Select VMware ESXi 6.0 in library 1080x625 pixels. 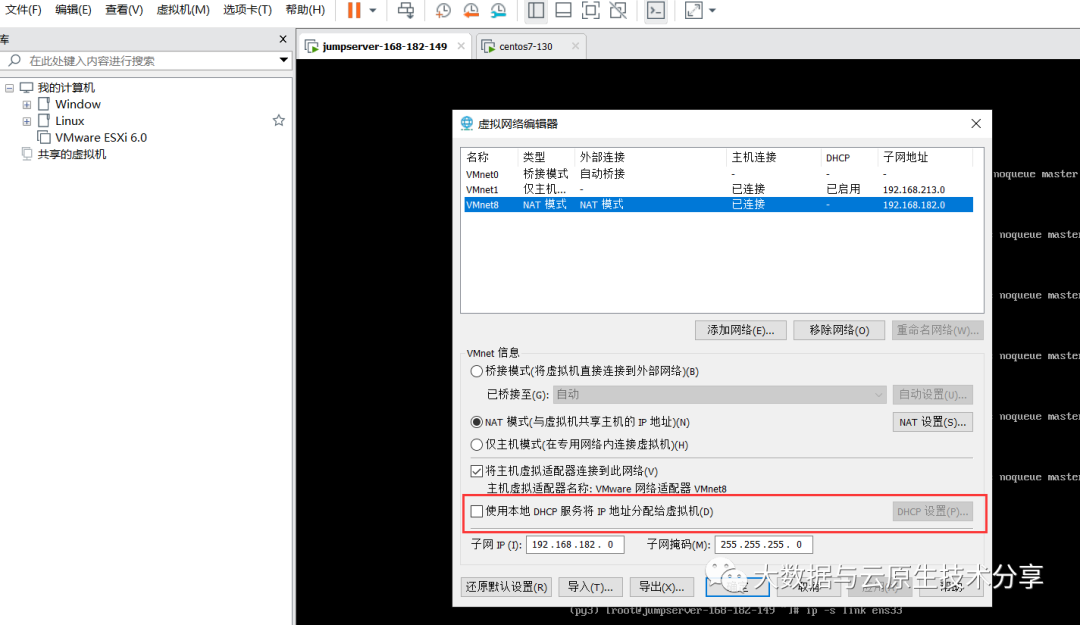pyautogui.click(x=101, y=137)
